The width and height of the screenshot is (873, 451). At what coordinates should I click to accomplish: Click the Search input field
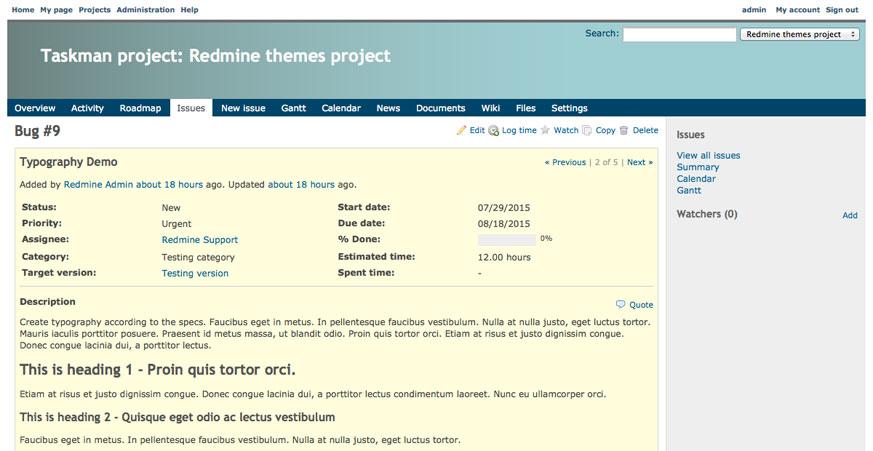679,35
